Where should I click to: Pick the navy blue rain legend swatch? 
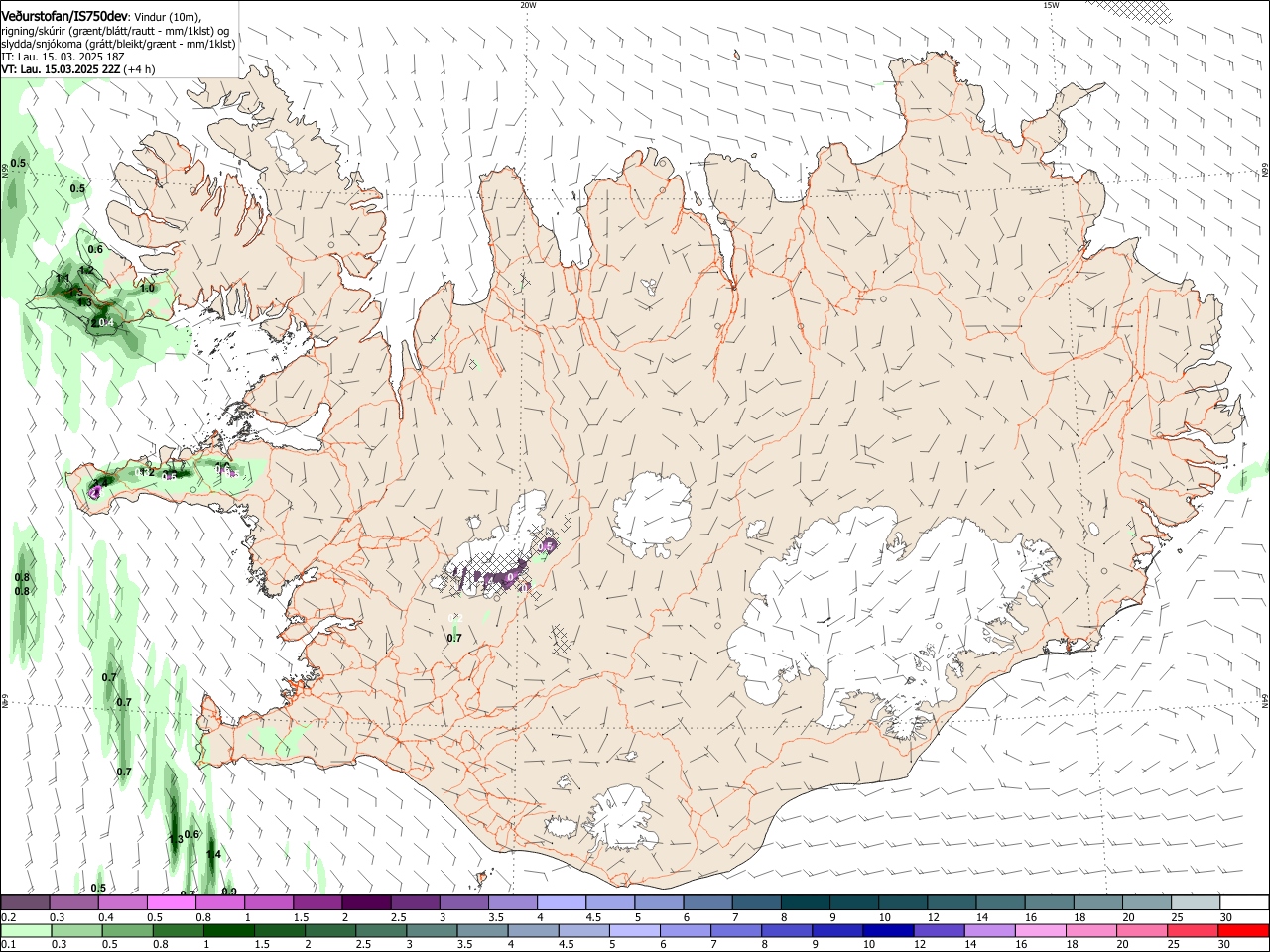pyautogui.click(x=888, y=930)
